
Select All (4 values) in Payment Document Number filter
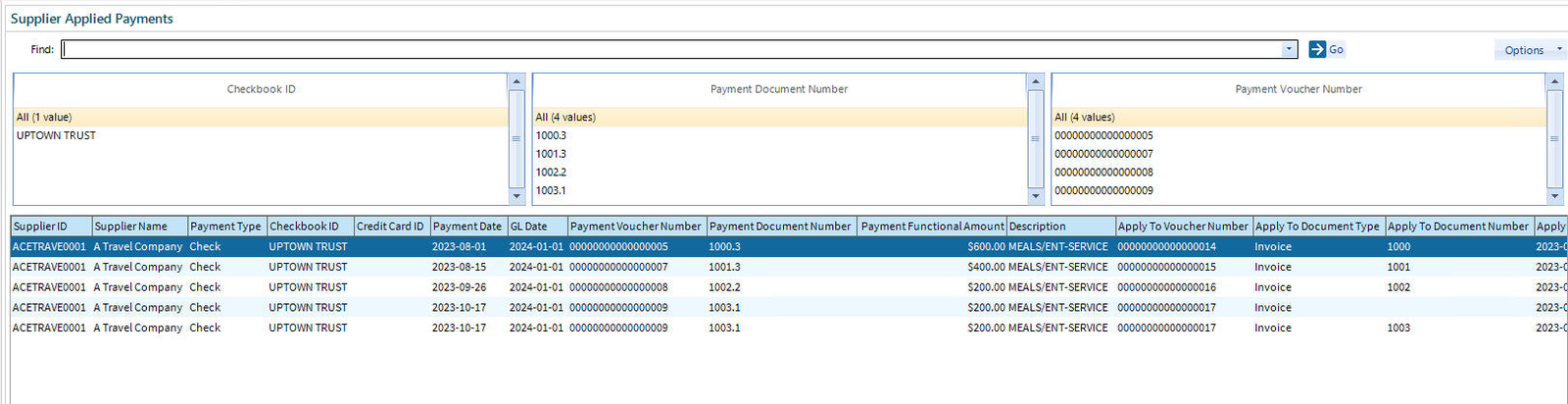pos(779,117)
